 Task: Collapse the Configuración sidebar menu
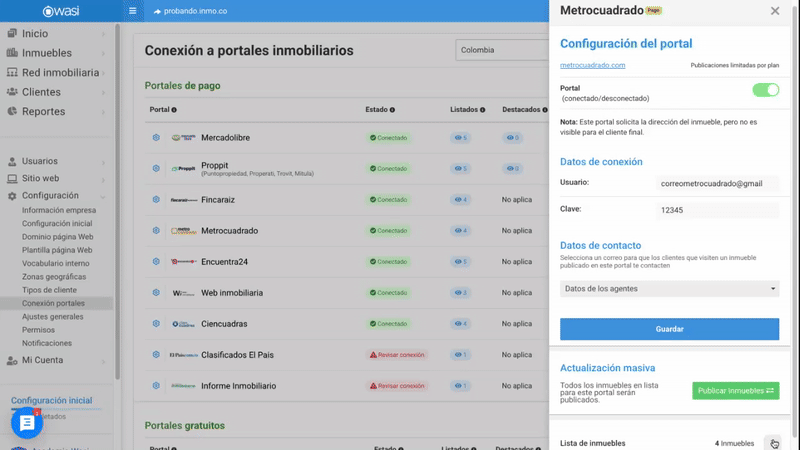click(56, 195)
